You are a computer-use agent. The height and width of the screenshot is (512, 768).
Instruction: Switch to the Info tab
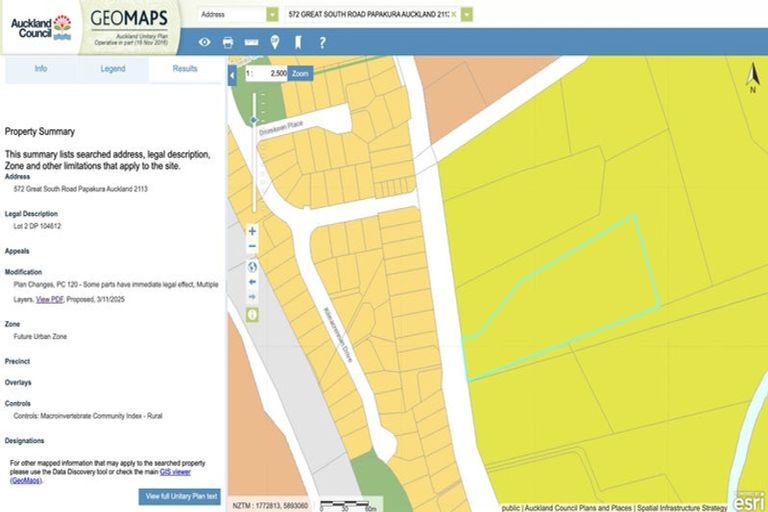click(41, 69)
